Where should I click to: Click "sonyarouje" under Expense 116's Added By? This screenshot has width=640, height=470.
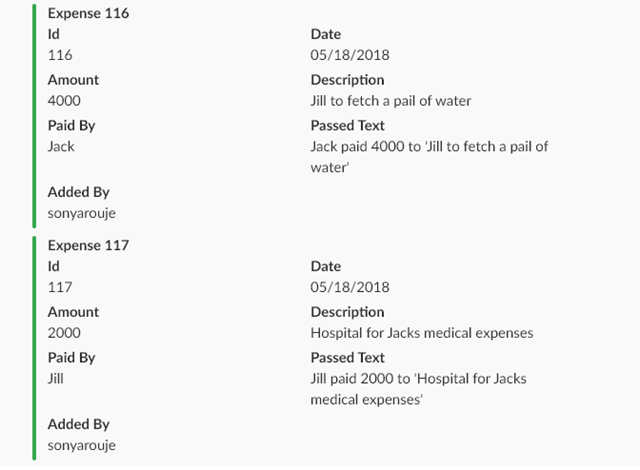[x=81, y=213]
